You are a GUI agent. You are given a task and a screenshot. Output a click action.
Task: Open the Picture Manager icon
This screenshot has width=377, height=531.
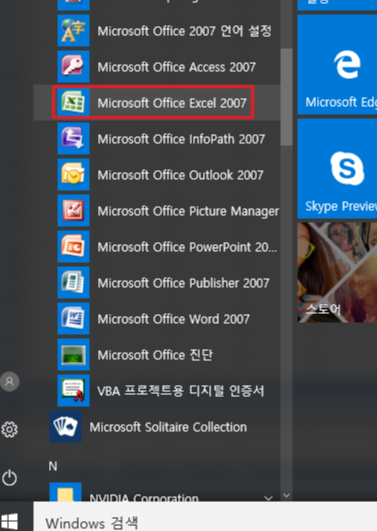[73, 211]
